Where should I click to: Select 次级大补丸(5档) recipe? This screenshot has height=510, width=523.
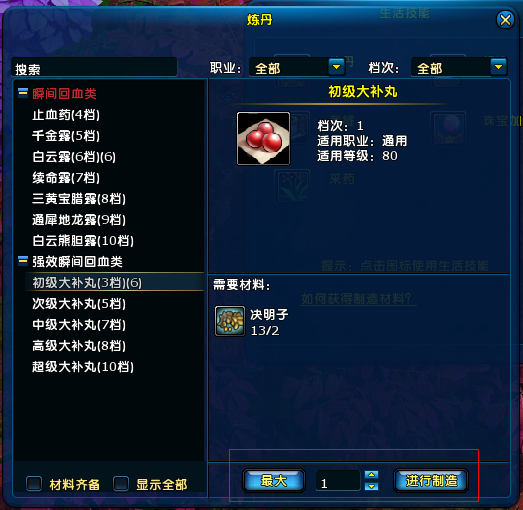(79, 304)
